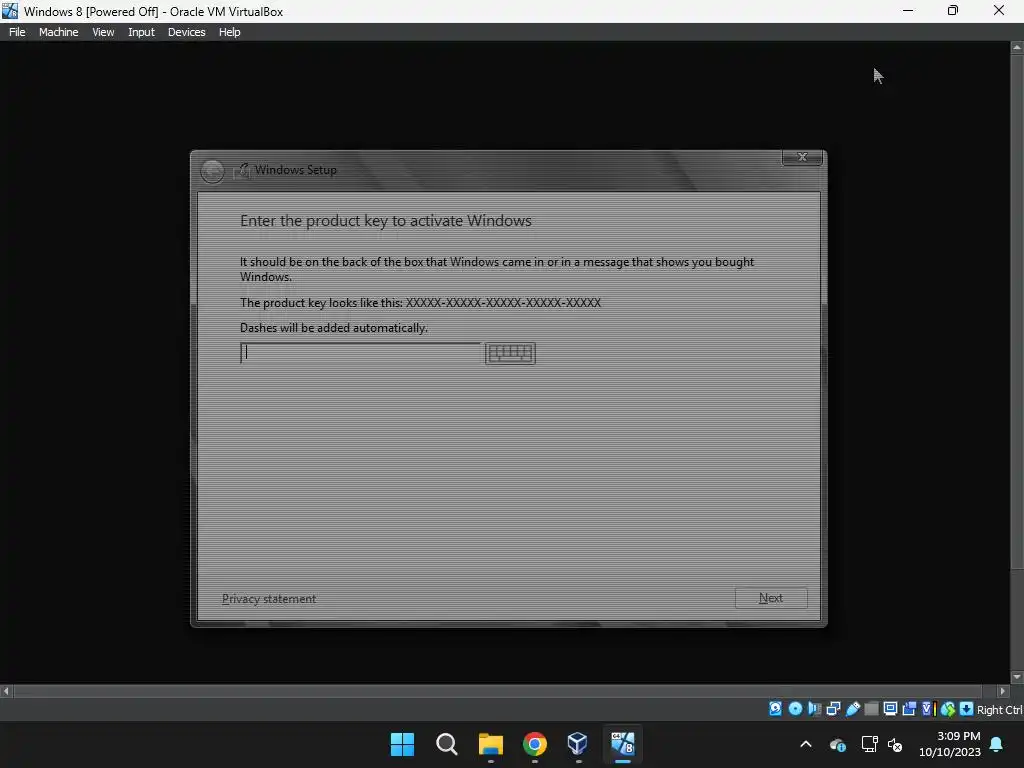Open the Input menu

tap(141, 32)
